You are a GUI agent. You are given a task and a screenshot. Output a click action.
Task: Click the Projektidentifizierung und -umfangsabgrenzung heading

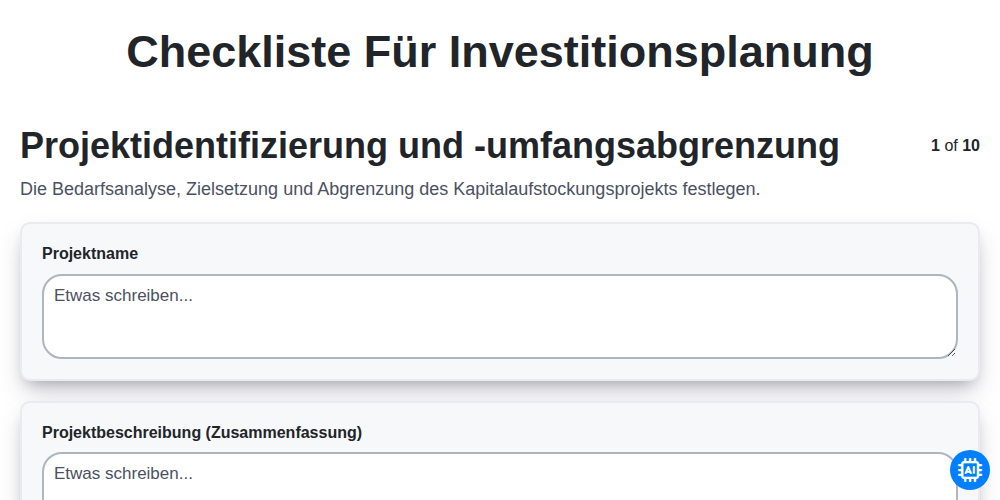430,145
